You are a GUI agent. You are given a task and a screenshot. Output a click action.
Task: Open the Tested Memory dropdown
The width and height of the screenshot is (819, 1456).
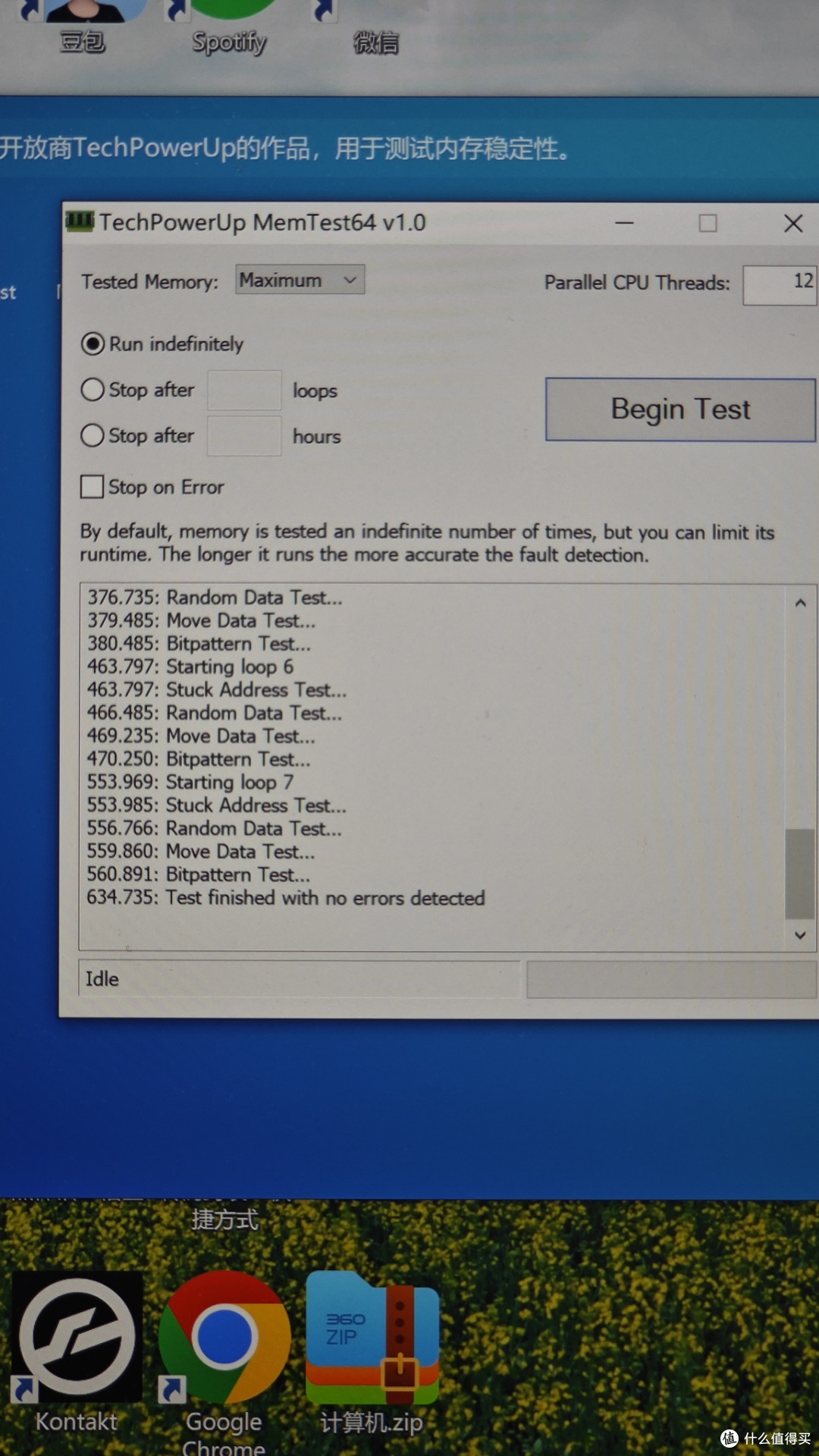pyautogui.click(x=300, y=280)
